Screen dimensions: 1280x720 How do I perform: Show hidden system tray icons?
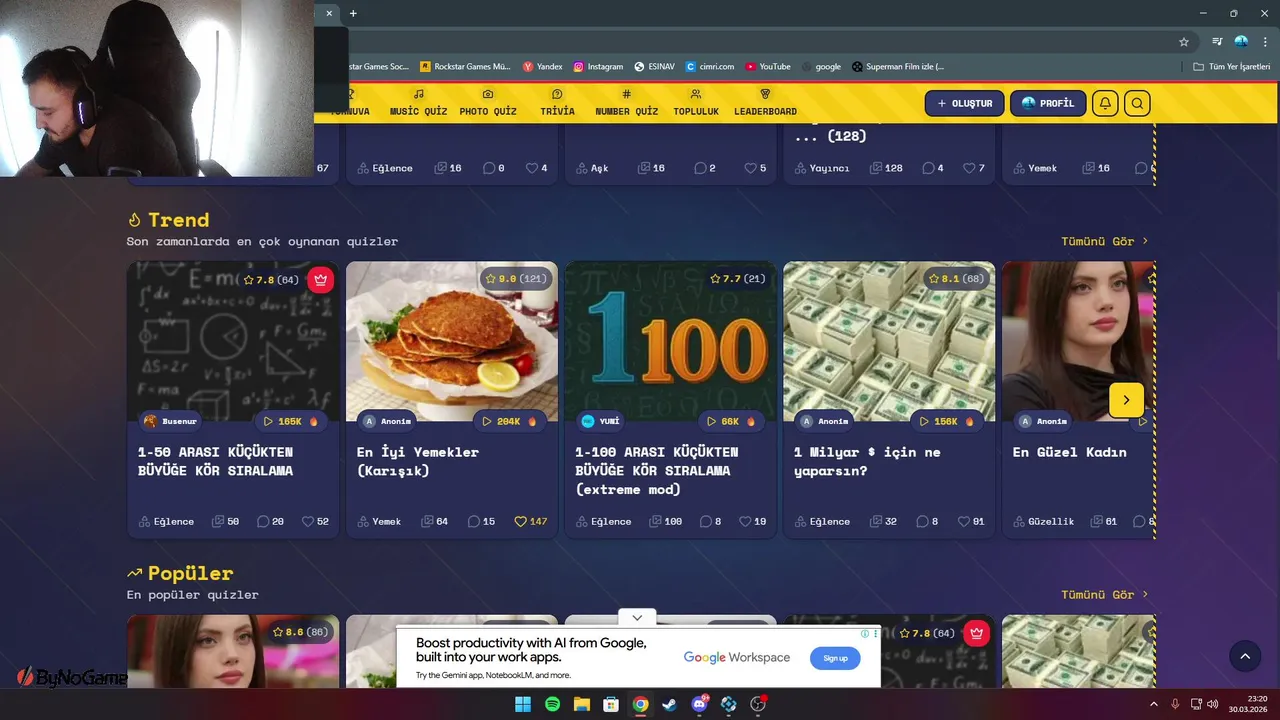click(1154, 704)
